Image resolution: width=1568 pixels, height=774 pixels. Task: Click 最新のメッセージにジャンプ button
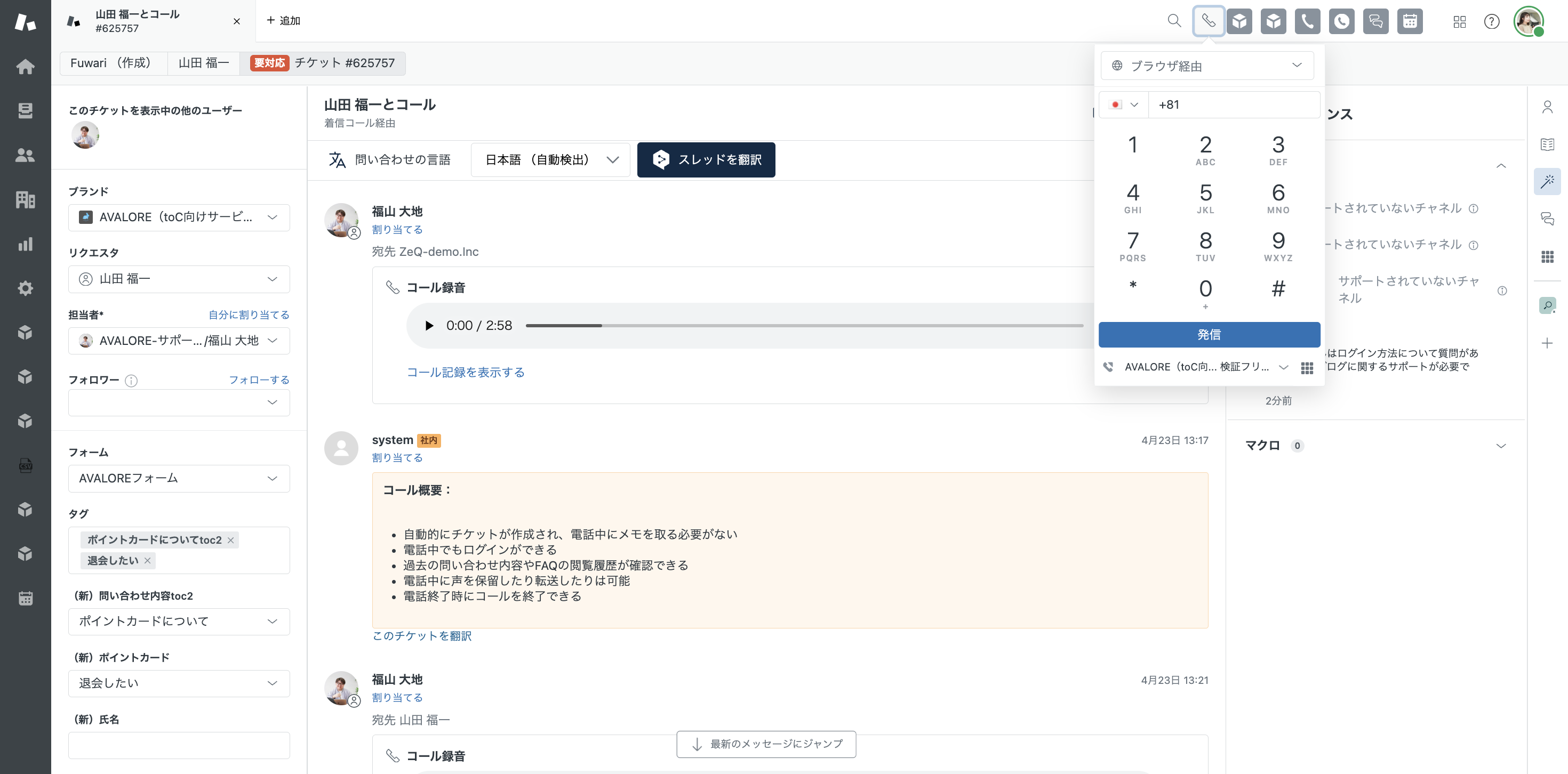coord(766,744)
